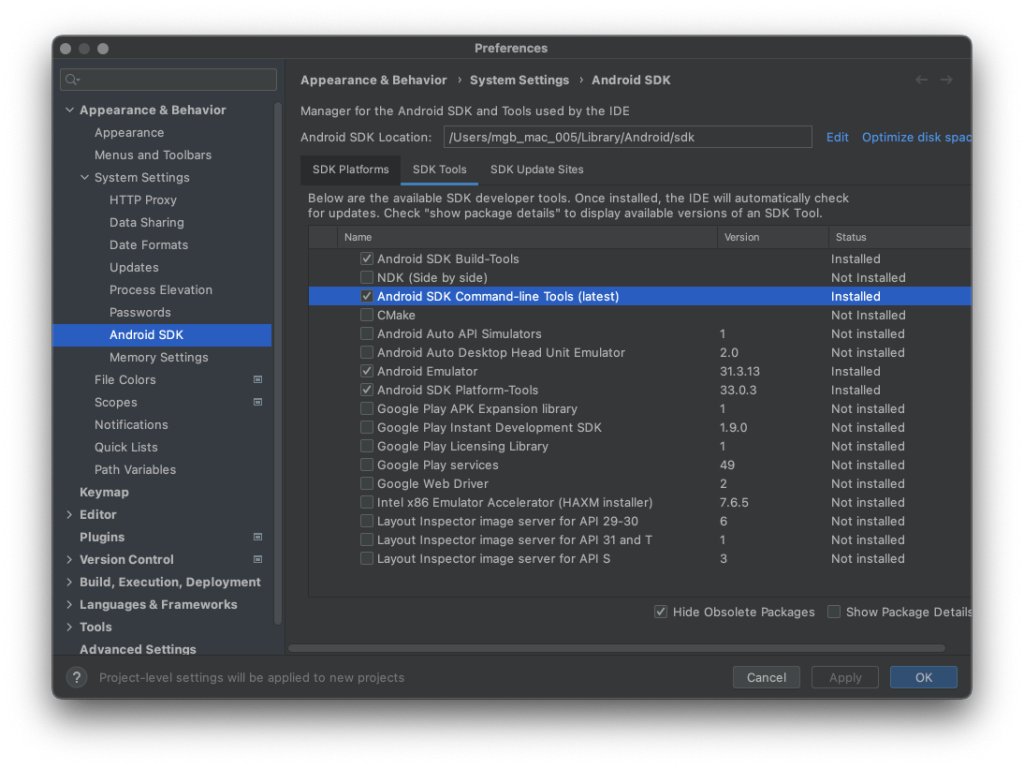Image resolution: width=1024 pixels, height=768 pixels.
Task: Collapse Appearance & Behavior tree node
Action: 70,110
